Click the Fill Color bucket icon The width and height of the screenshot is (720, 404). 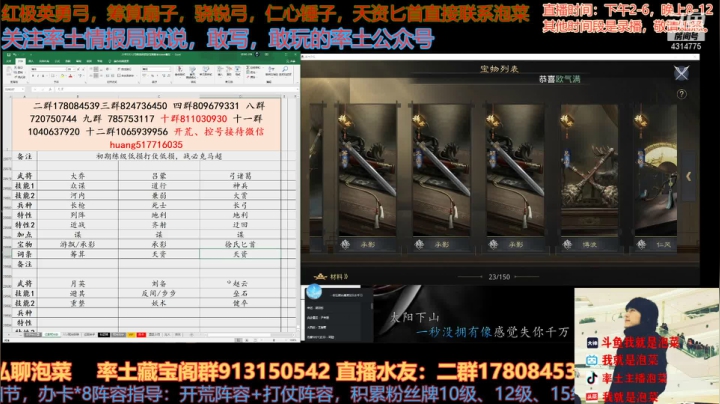[x=62, y=76]
